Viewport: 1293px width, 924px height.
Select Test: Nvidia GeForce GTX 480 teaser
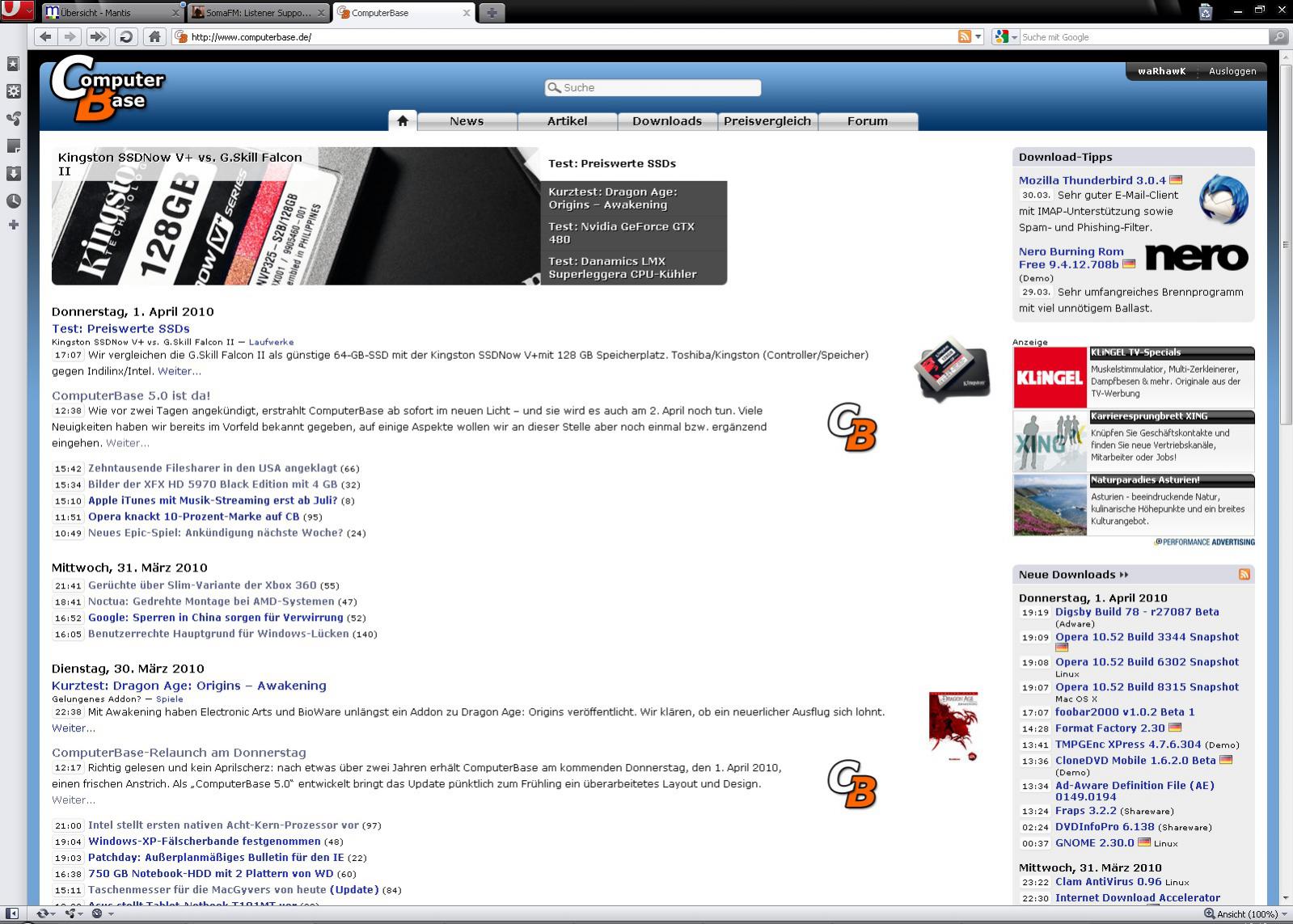pos(633,233)
